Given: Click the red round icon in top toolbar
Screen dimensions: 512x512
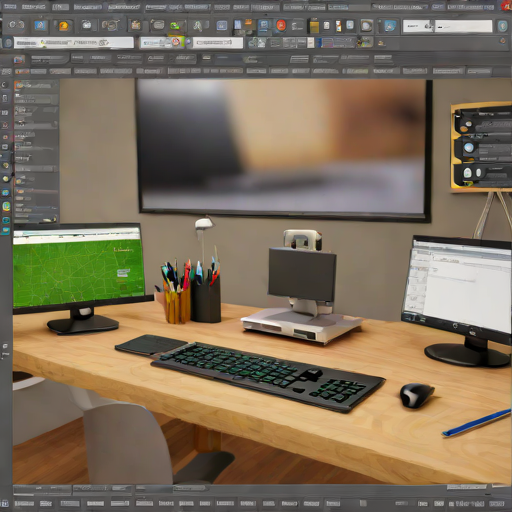Looking at the screenshot, I should click(281, 25).
